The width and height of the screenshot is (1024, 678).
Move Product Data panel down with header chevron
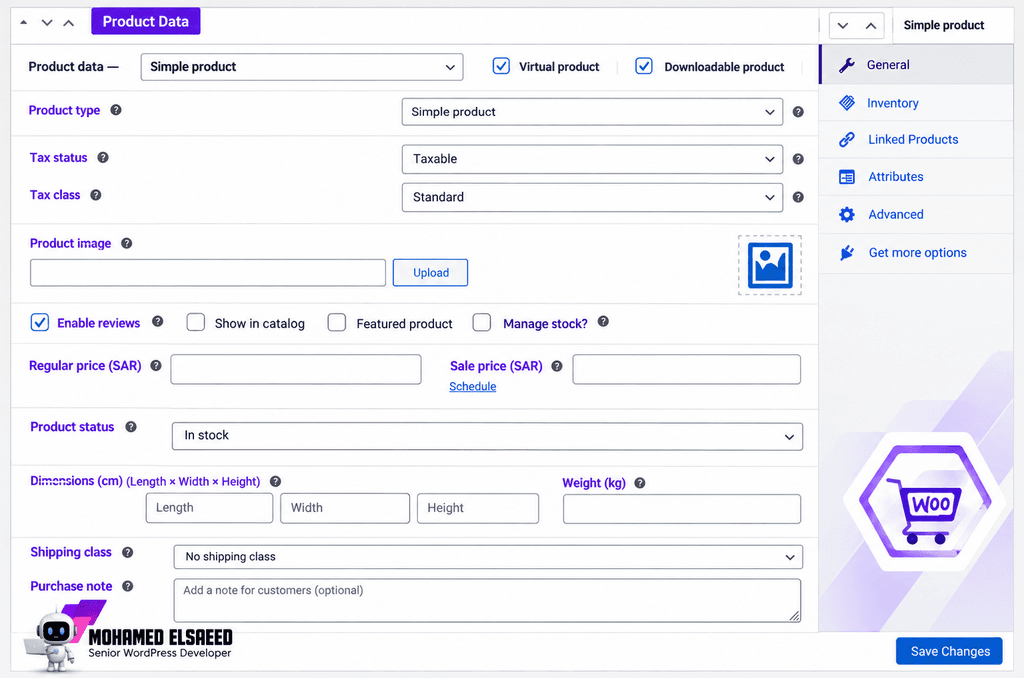pos(47,22)
